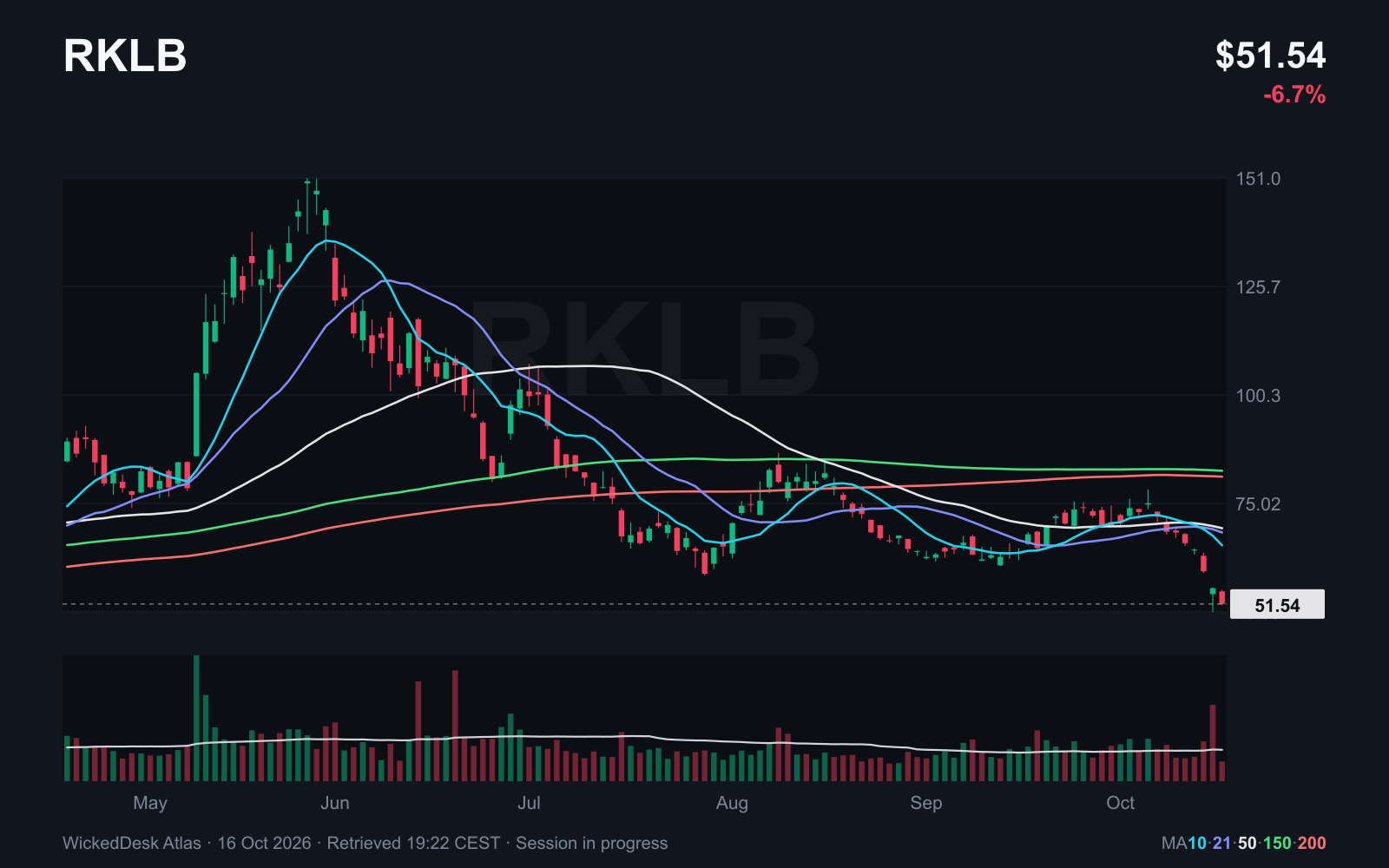Click the Aug month label
This screenshot has height=868, width=1389.
732,803
